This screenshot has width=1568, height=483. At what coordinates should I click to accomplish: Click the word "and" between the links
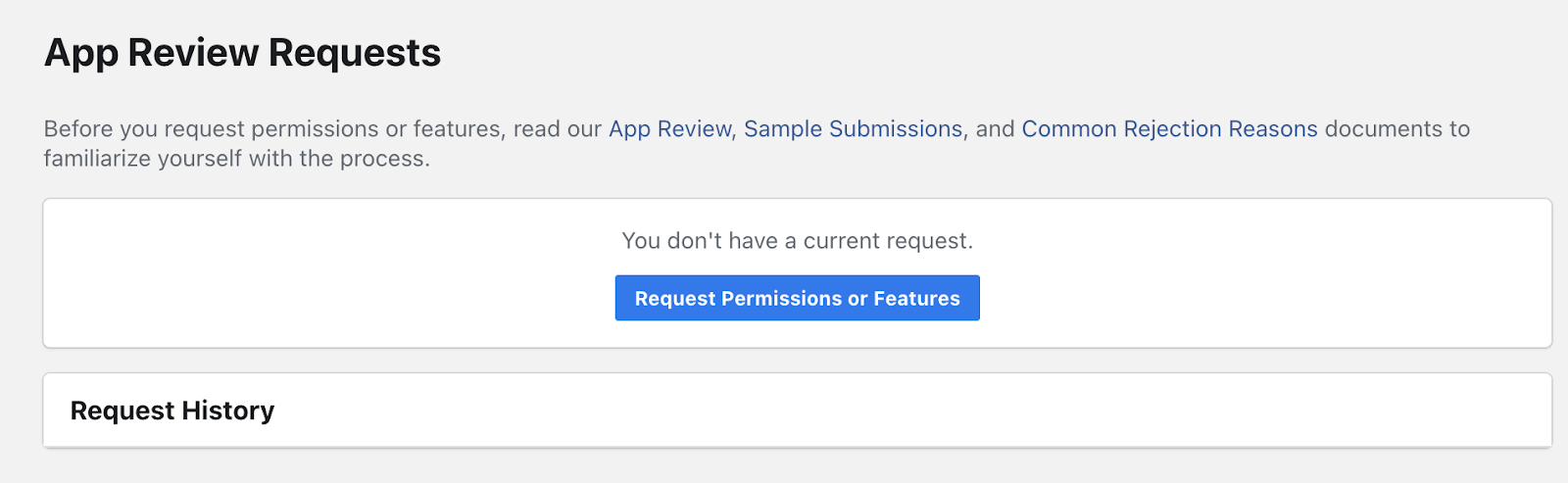[x=995, y=129]
